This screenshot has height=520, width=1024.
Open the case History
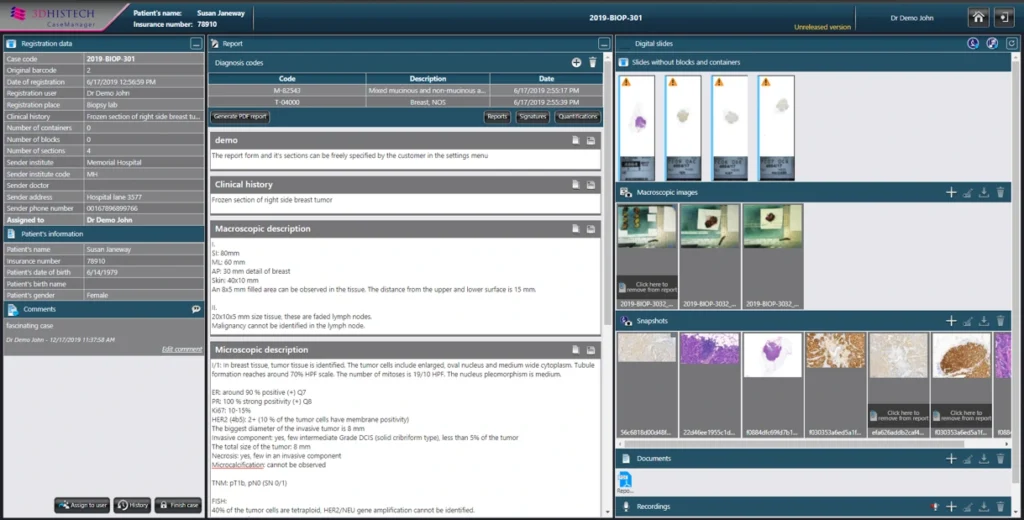coord(133,505)
